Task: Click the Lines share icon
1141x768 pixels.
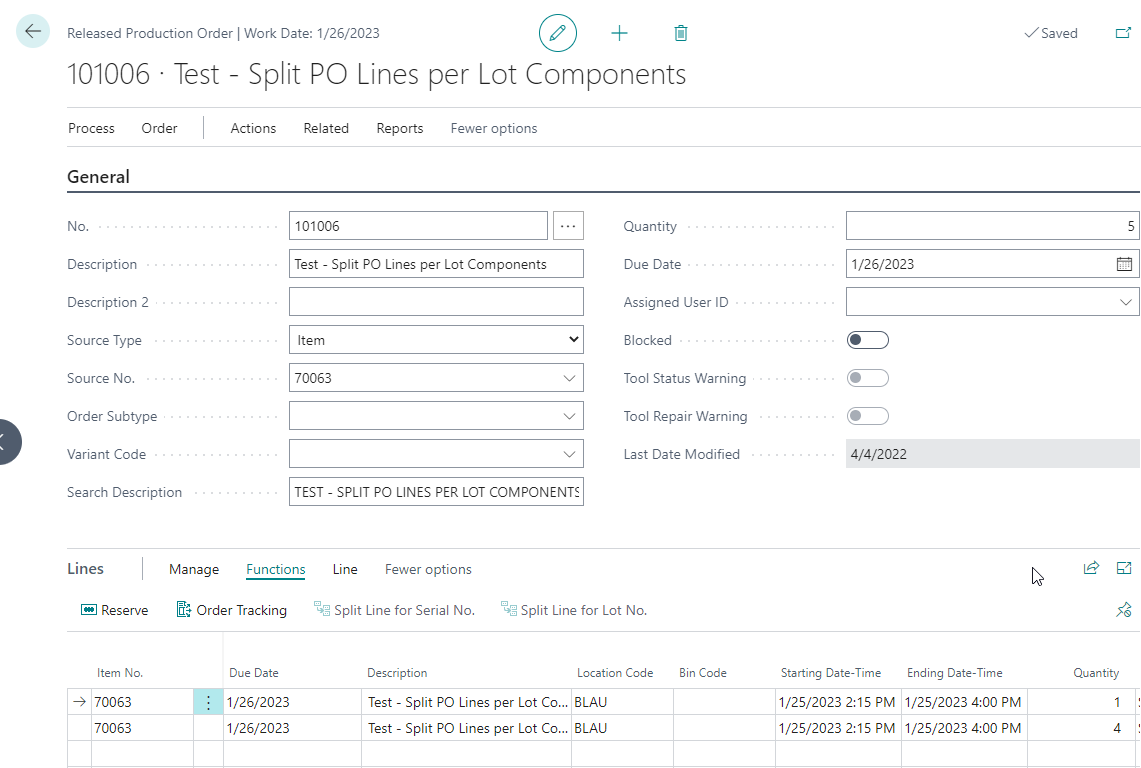Action: [1091, 568]
